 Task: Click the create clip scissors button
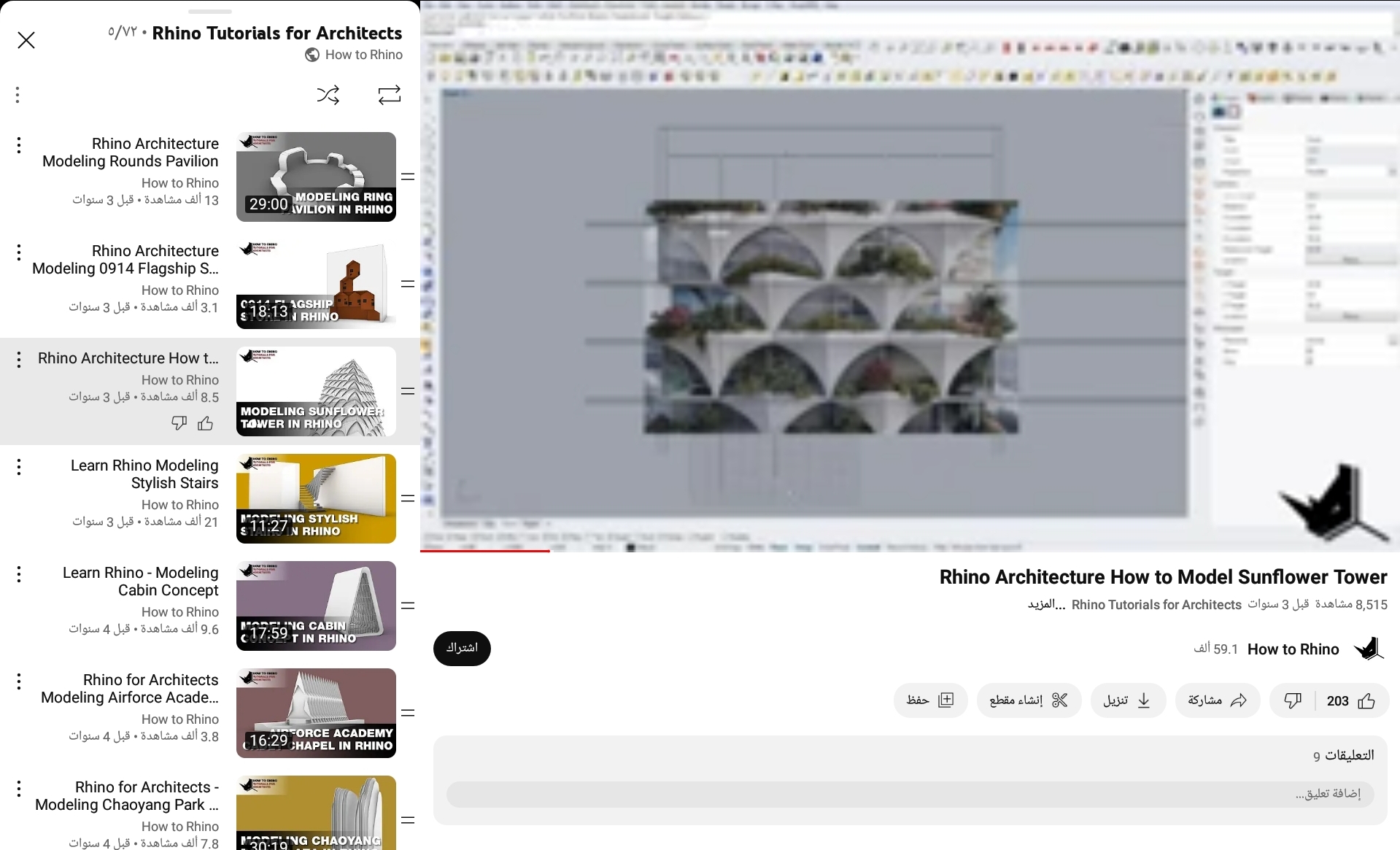[1029, 701]
